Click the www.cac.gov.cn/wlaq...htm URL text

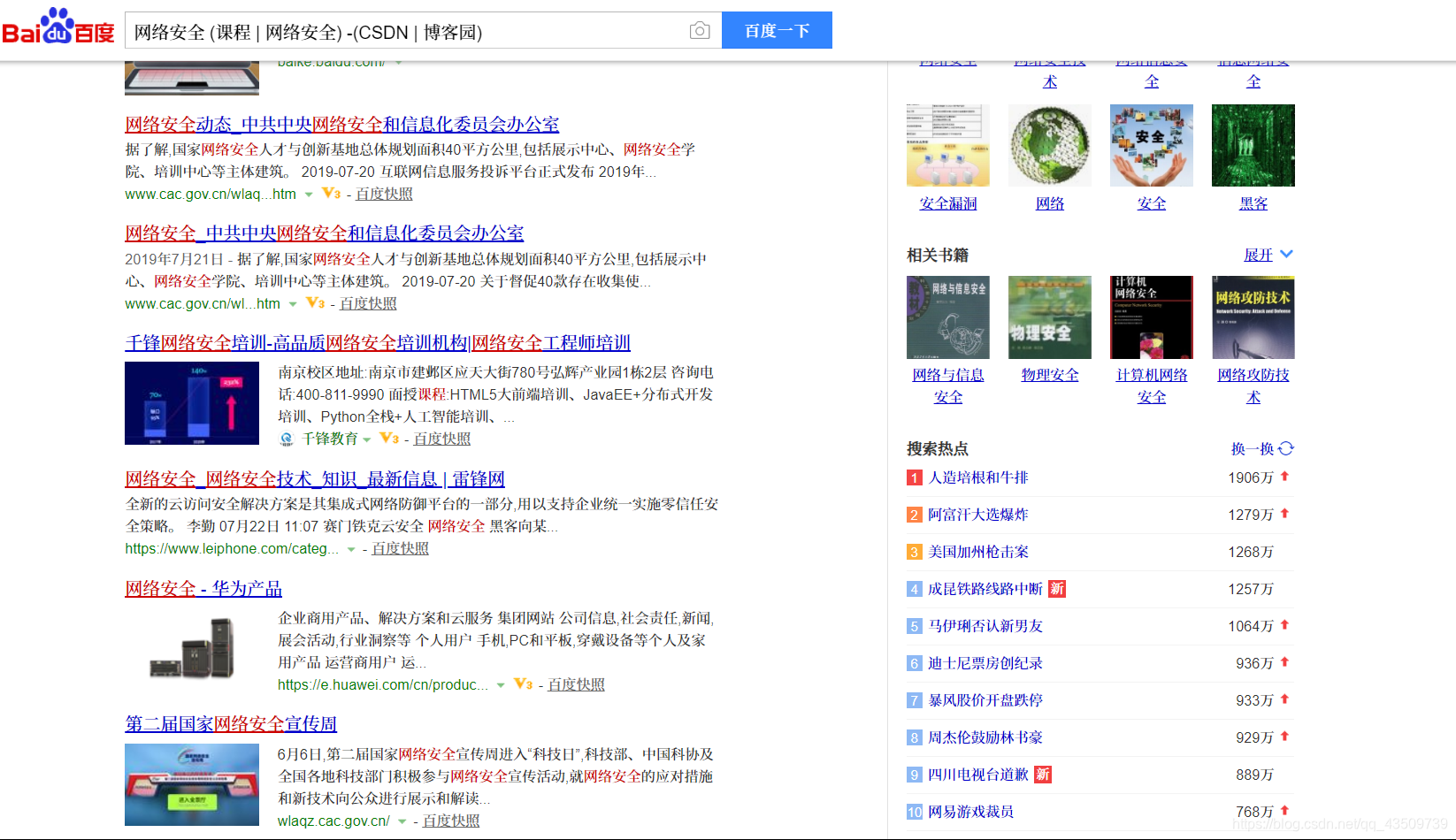211,195
